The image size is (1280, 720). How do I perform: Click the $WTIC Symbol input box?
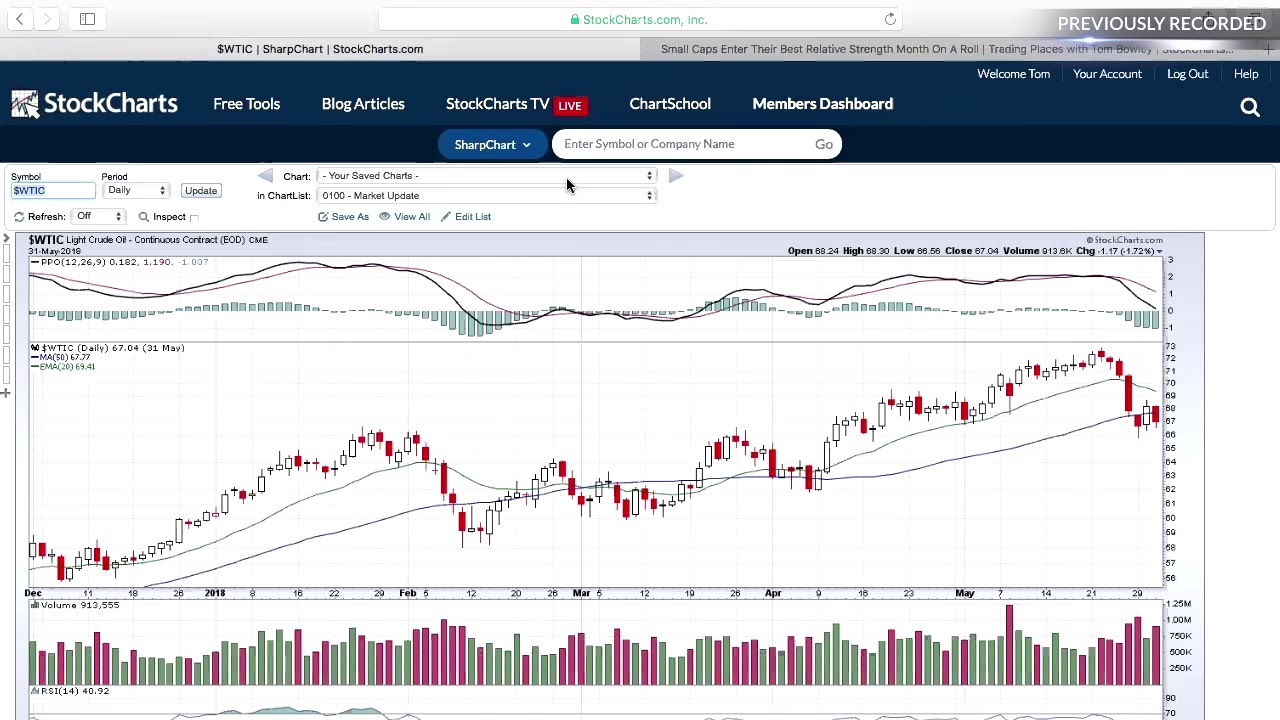pyautogui.click(x=53, y=191)
